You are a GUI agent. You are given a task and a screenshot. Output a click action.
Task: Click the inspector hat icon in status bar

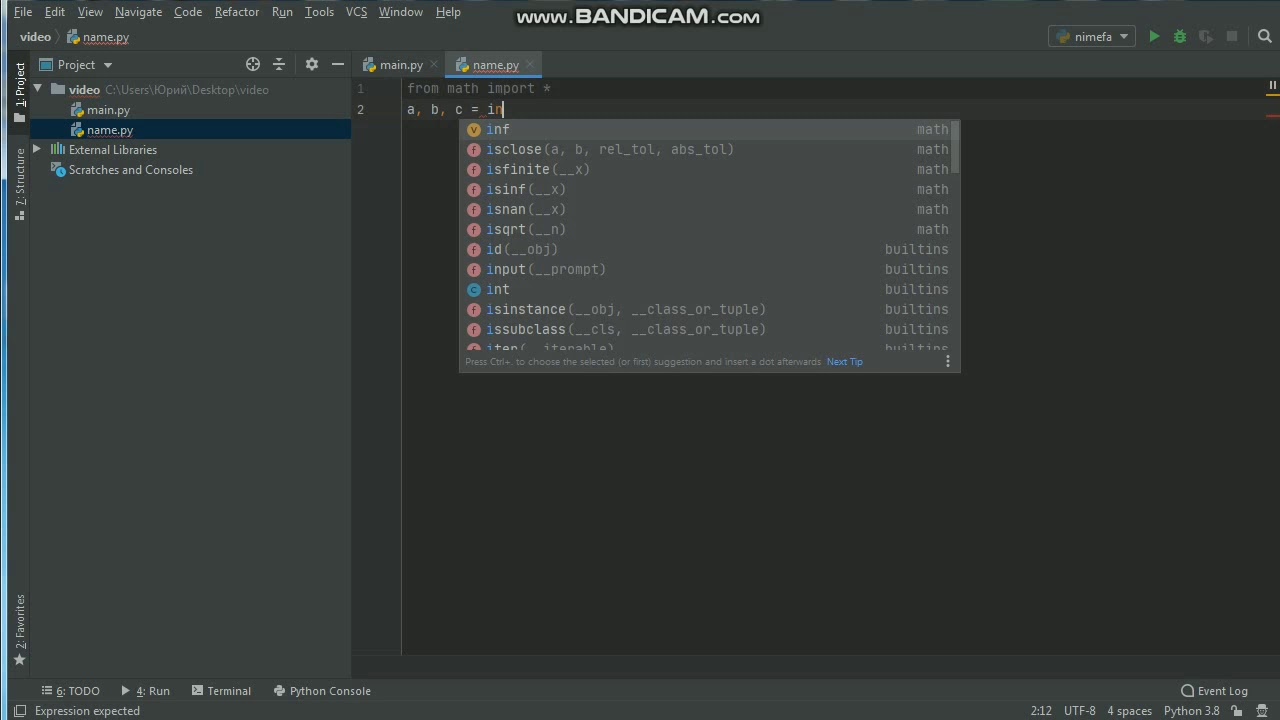click(x=1262, y=711)
